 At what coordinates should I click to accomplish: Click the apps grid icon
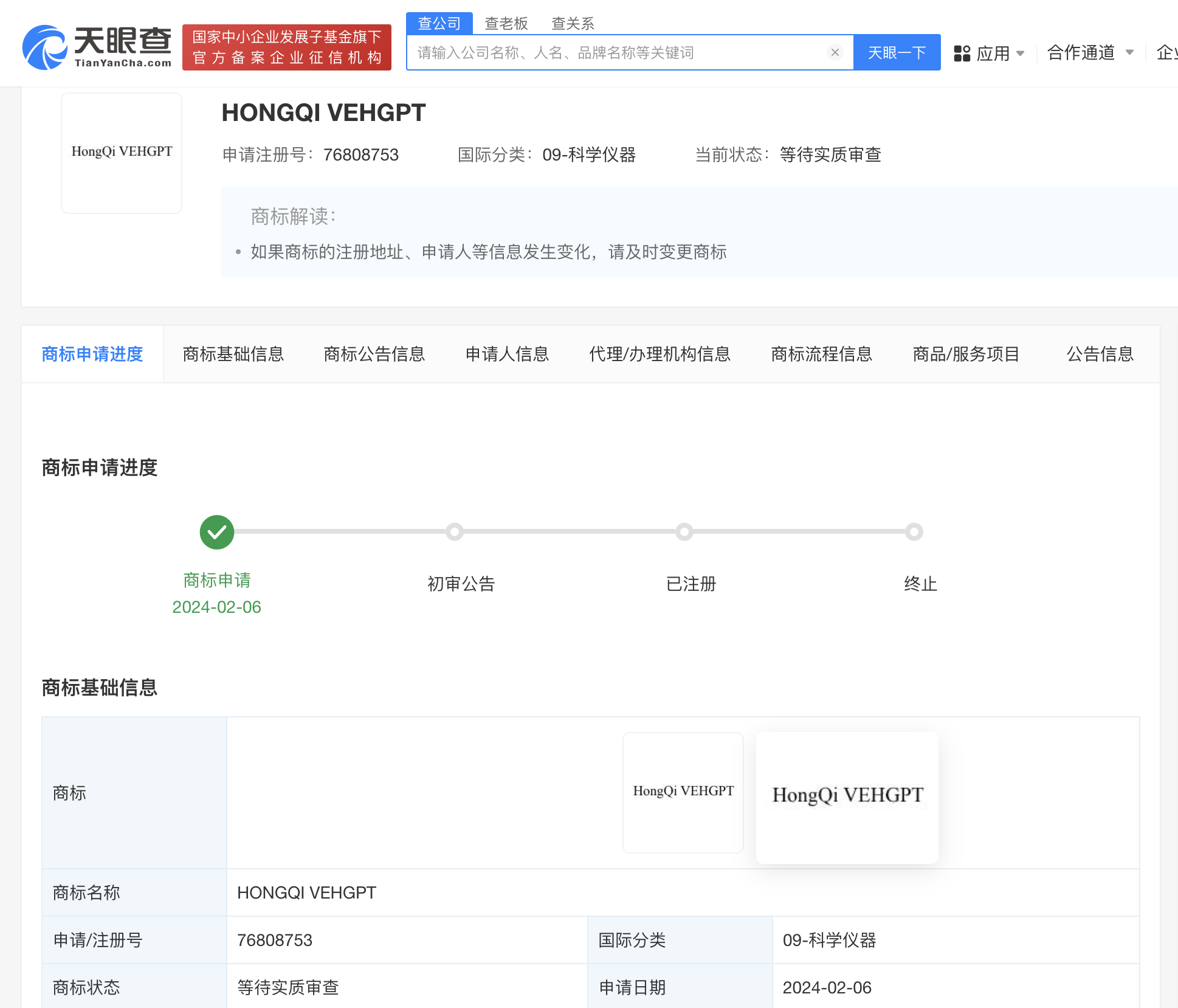click(x=962, y=54)
